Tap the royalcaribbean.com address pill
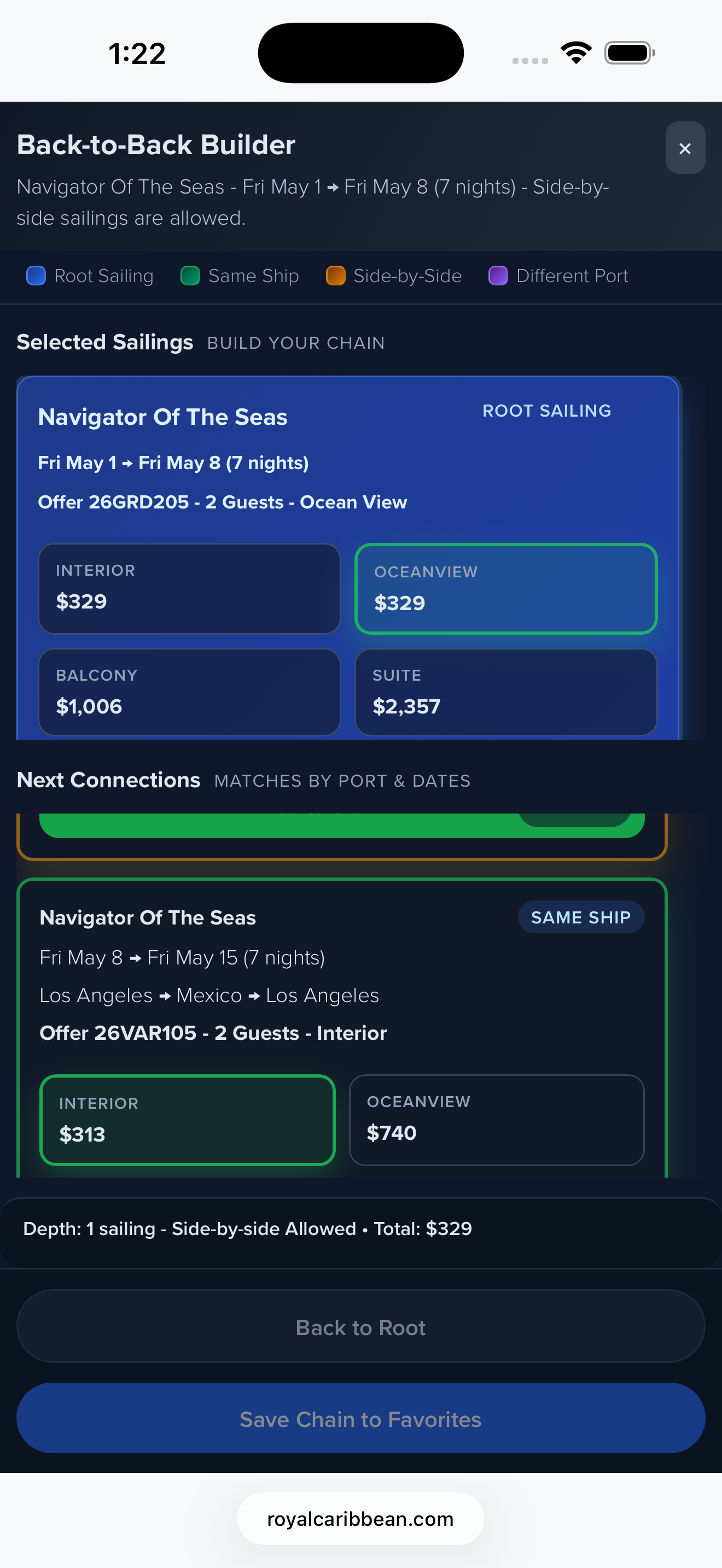Viewport: 722px width, 1568px height. pyautogui.click(x=360, y=1519)
